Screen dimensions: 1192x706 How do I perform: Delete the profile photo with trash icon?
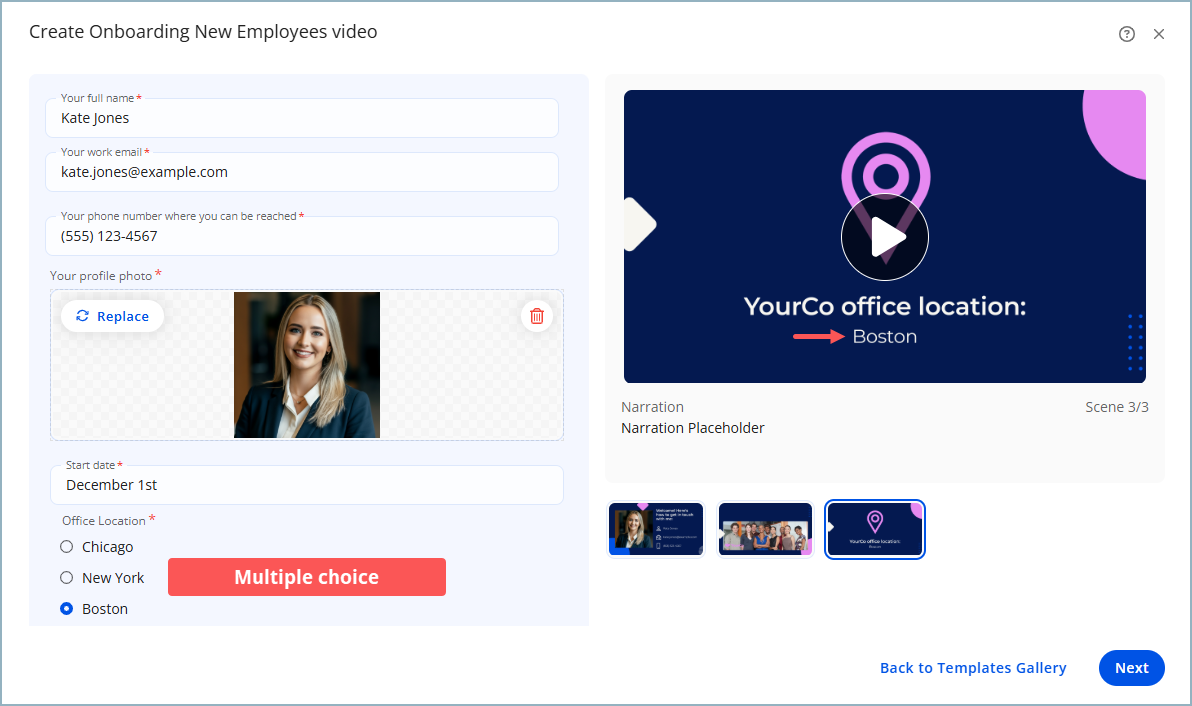pos(537,316)
